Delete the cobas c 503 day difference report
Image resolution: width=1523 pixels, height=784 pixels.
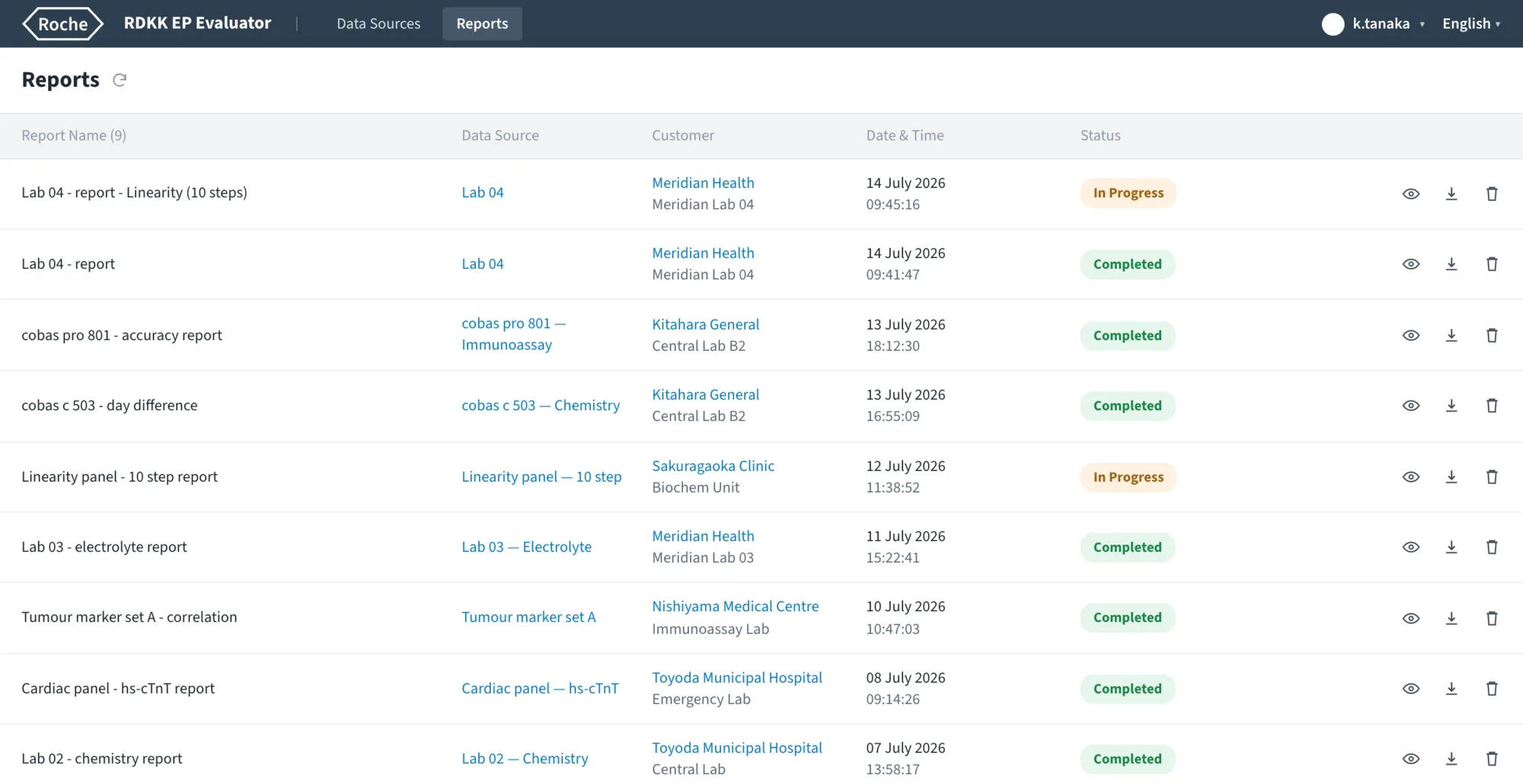(x=1492, y=406)
